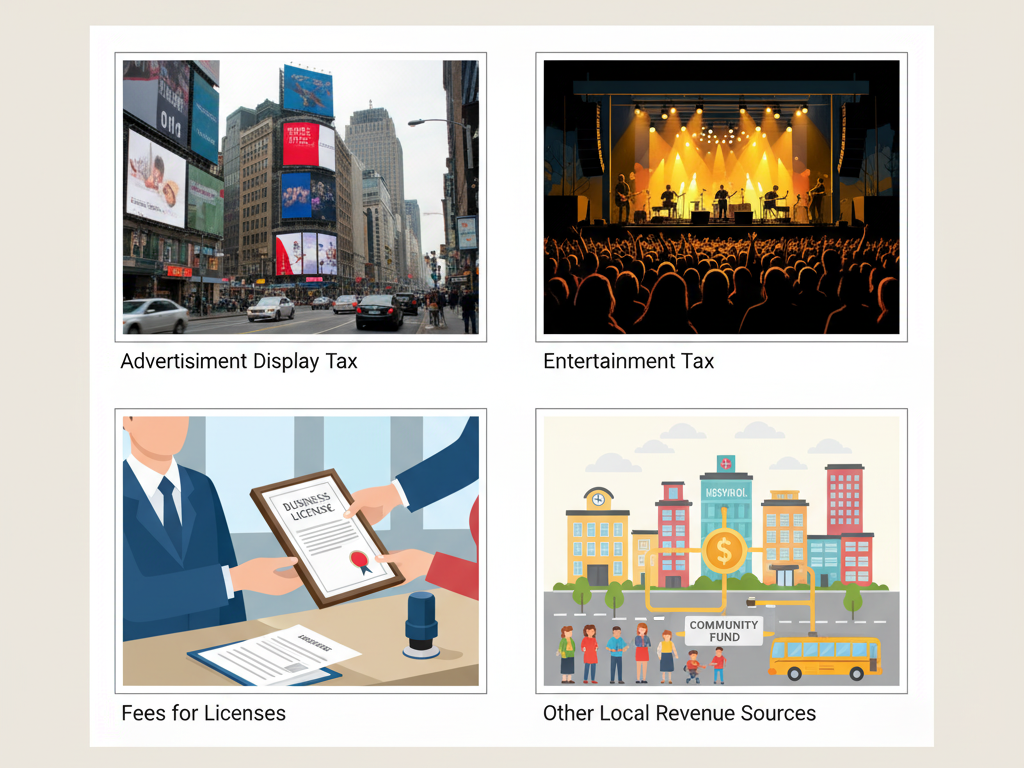Click the clock on the yellow building

pyautogui.click(x=597, y=499)
